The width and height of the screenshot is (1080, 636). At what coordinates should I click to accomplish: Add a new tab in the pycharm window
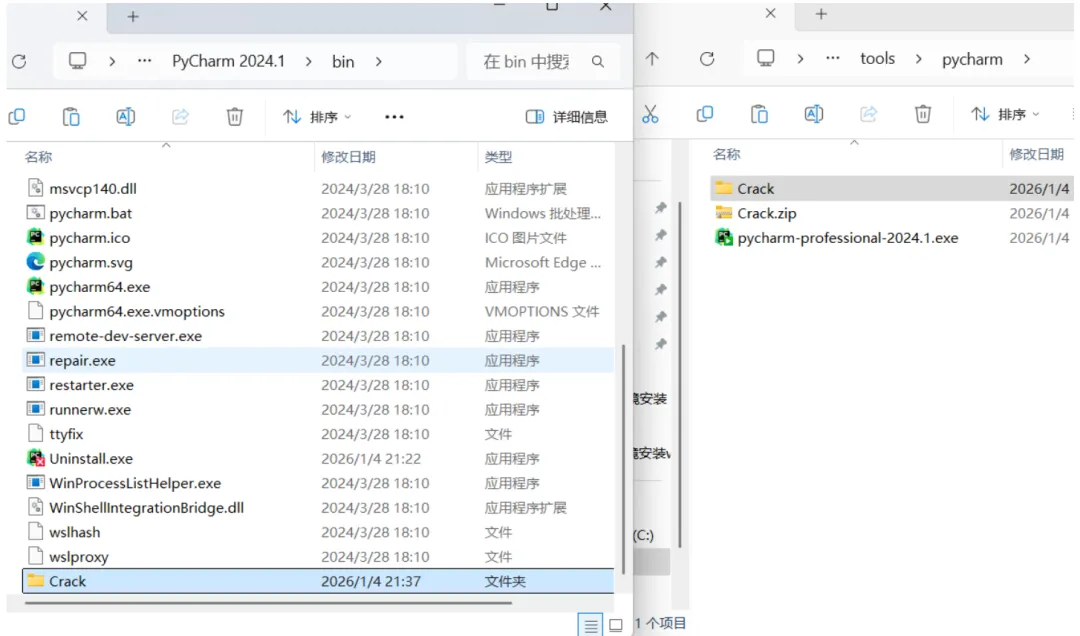pos(821,14)
